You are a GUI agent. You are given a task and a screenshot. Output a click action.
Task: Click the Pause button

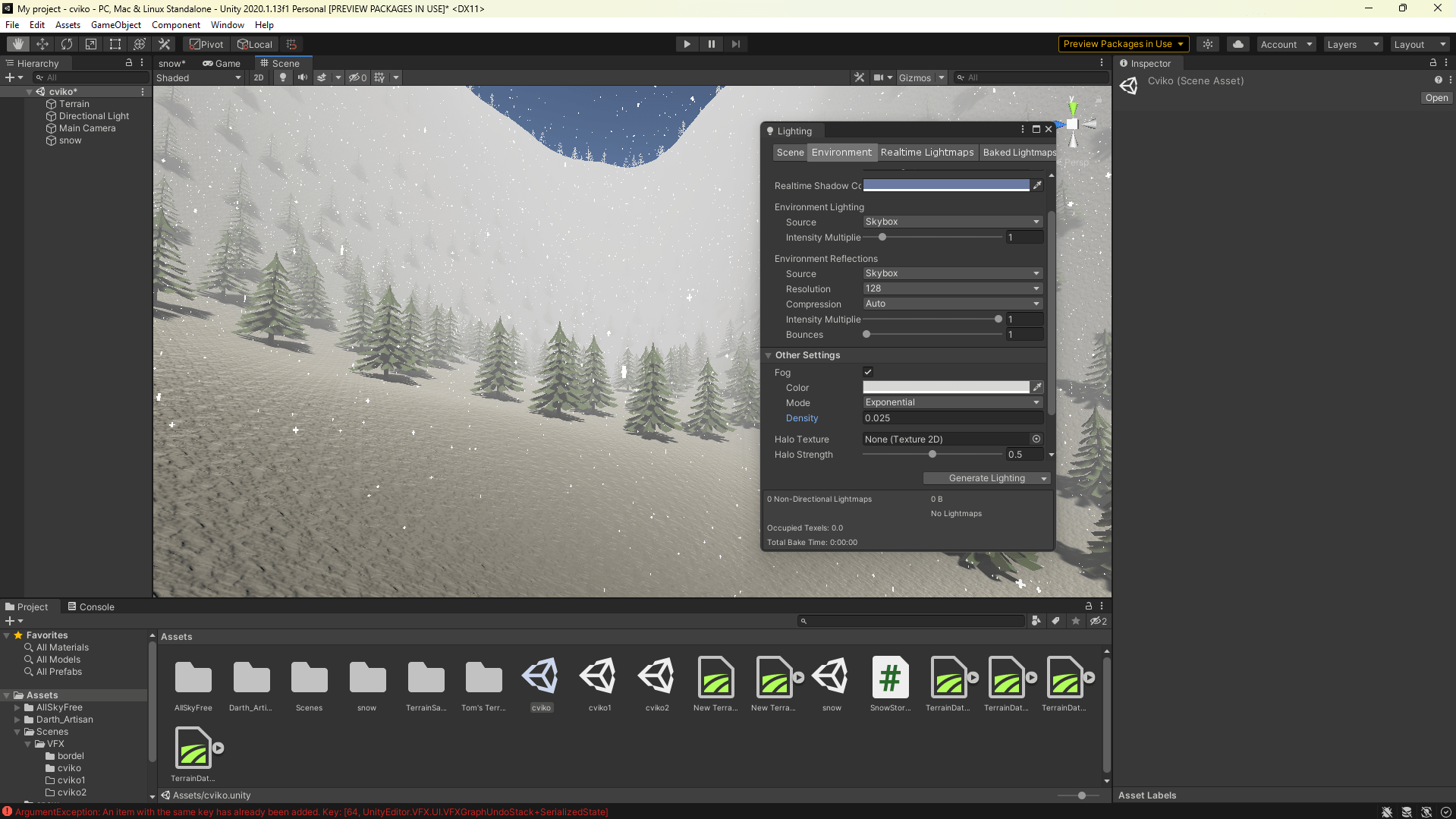(711, 44)
